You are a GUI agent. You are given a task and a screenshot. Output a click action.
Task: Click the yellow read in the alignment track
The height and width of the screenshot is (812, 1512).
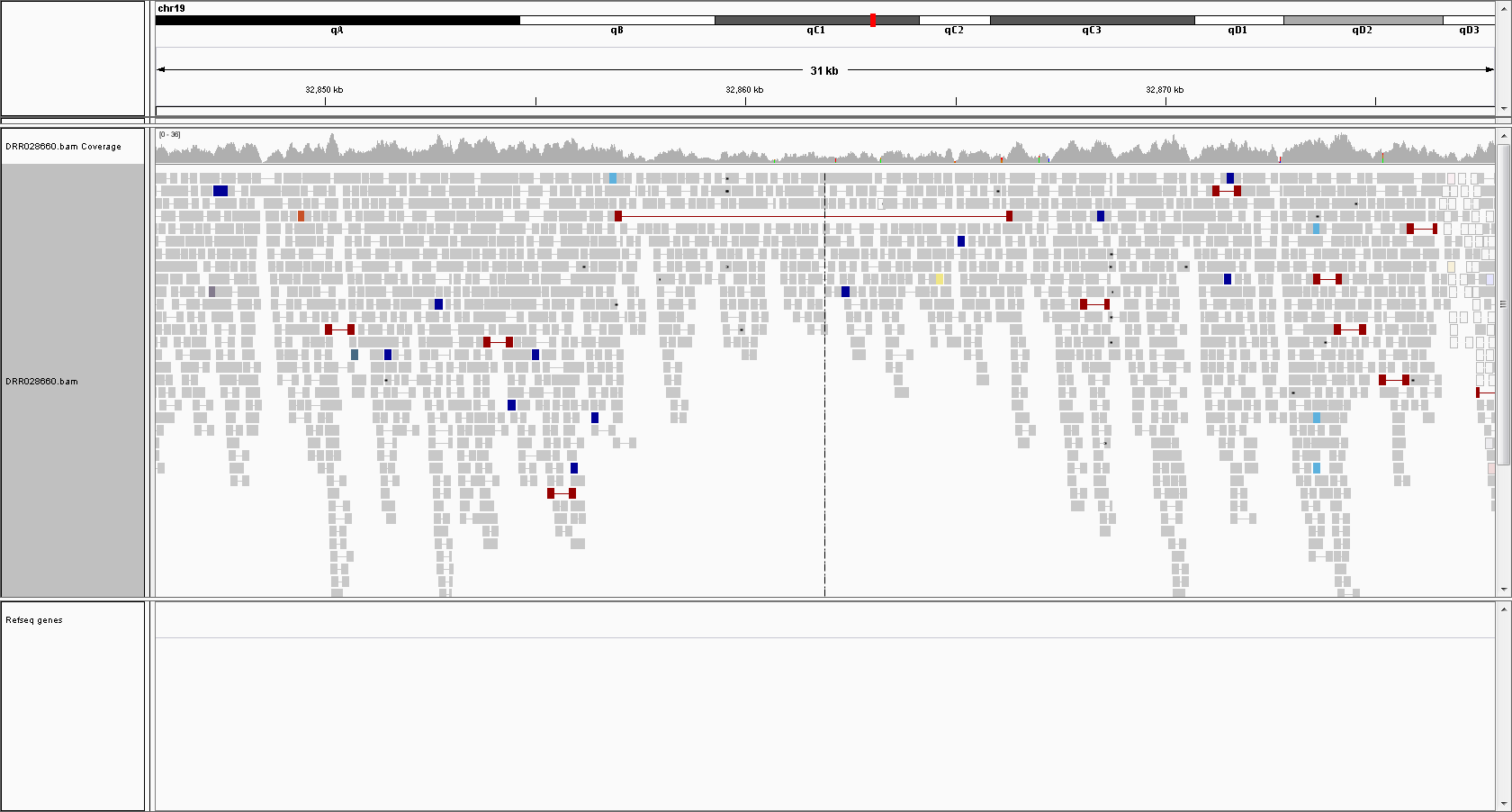(x=939, y=279)
